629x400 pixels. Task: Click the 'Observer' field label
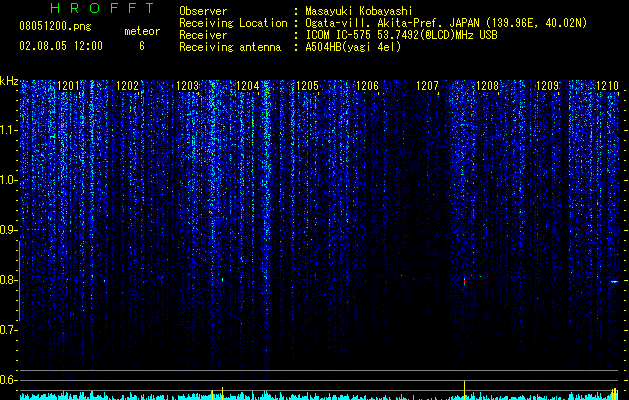203,11
